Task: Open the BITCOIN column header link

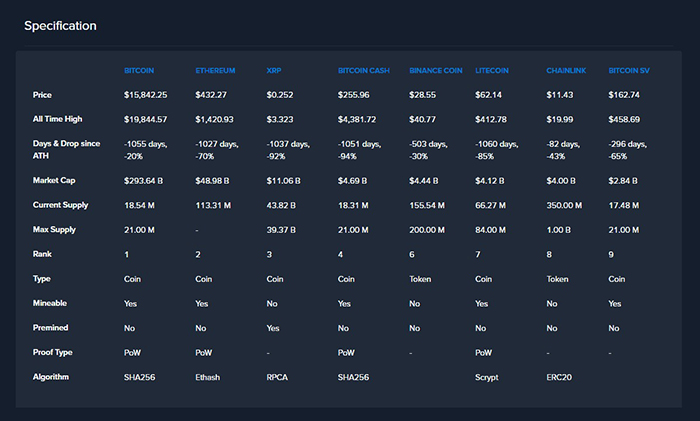Action: coord(139,71)
